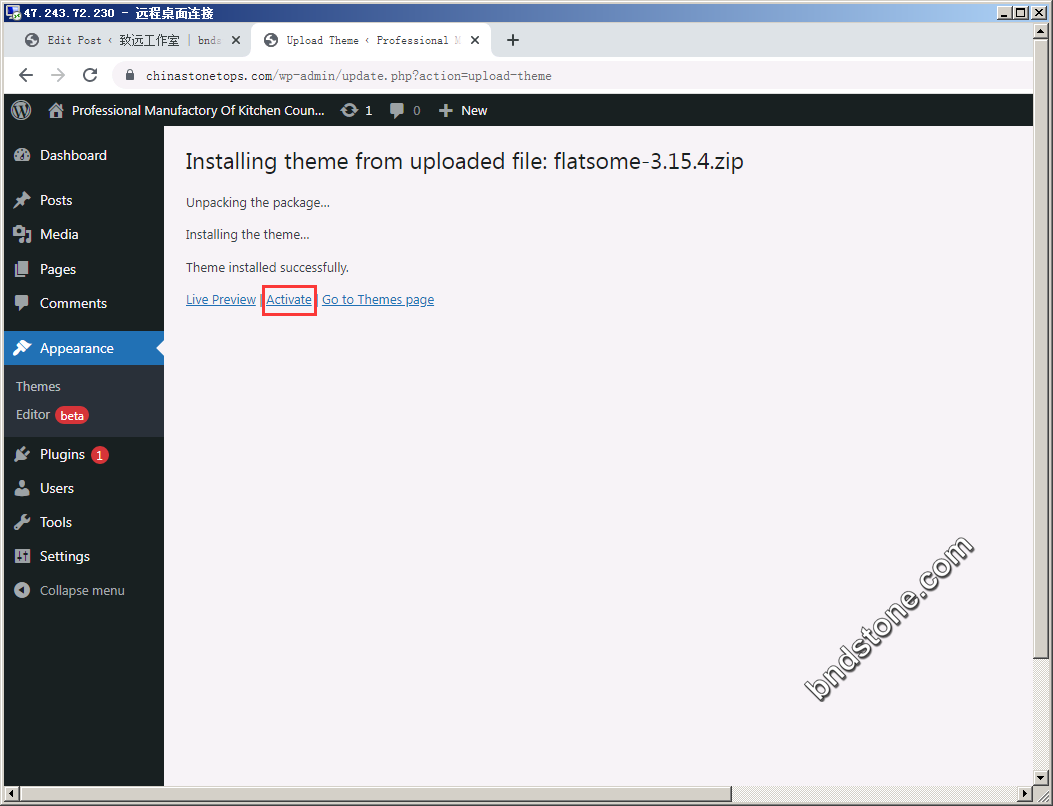The height and width of the screenshot is (806, 1053).
Task: Click the Media icon in sidebar
Action: click(22, 234)
